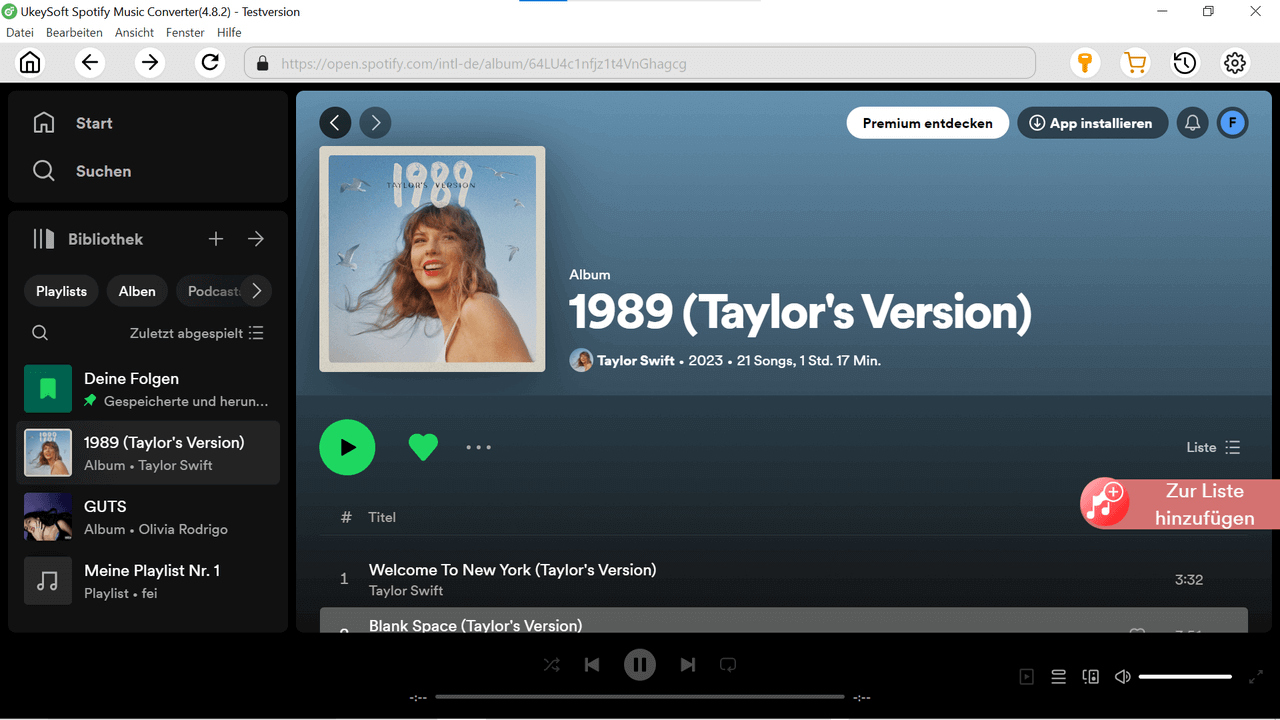Open the Zuletzt abgespielt sort dropdown
Image resolution: width=1280 pixels, height=720 pixels.
197,333
